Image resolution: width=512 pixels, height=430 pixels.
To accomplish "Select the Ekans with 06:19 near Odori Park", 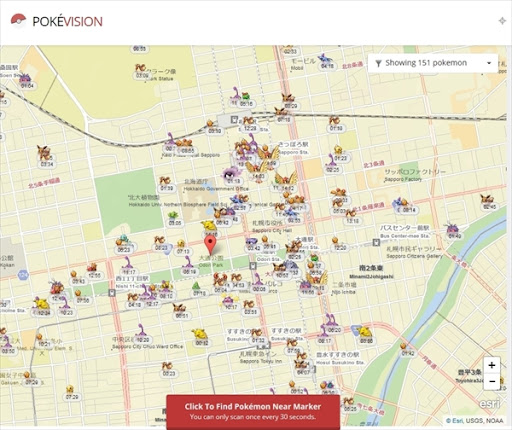I will pos(189,267).
